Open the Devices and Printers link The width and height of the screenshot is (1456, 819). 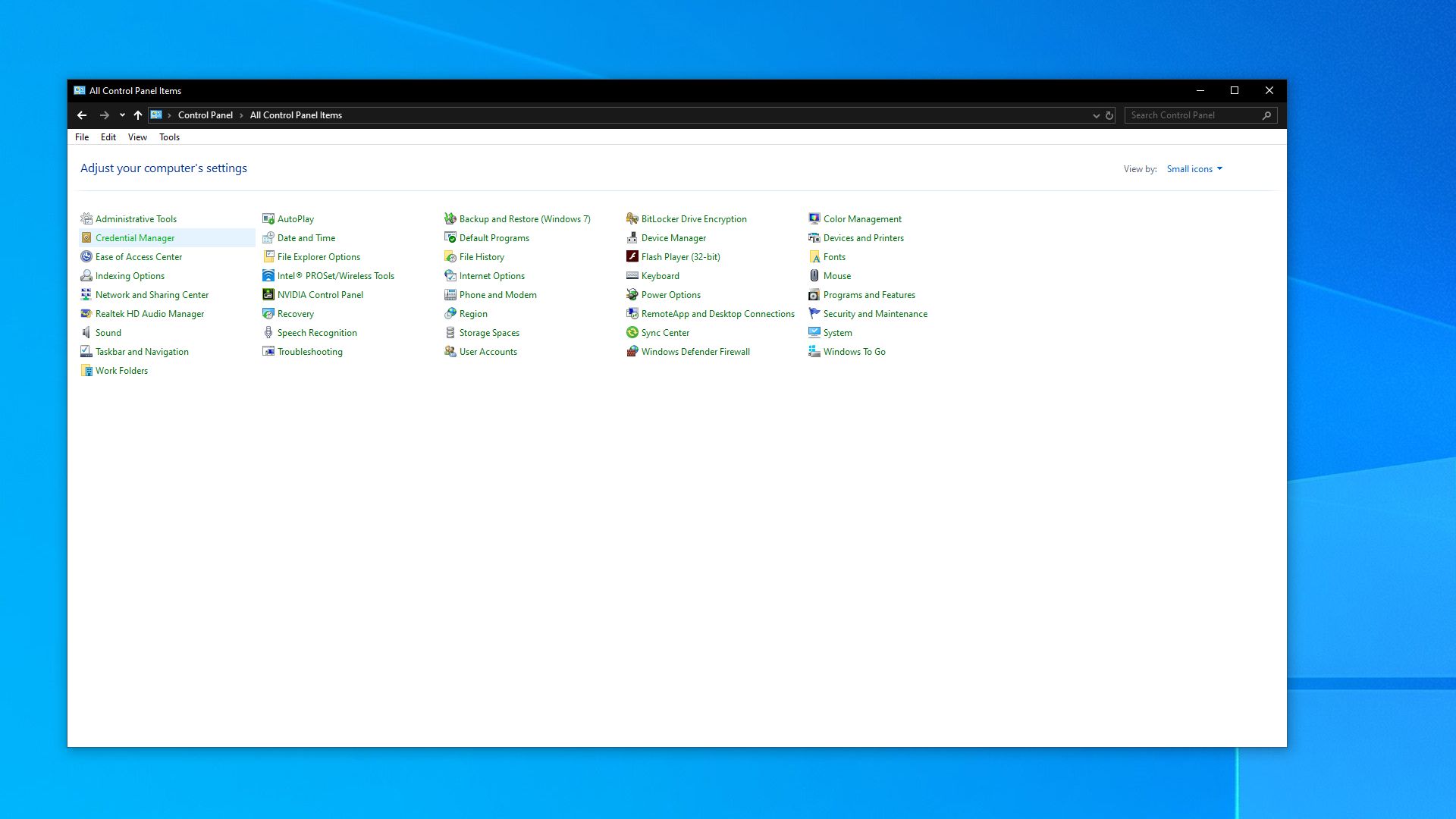click(864, 237)
